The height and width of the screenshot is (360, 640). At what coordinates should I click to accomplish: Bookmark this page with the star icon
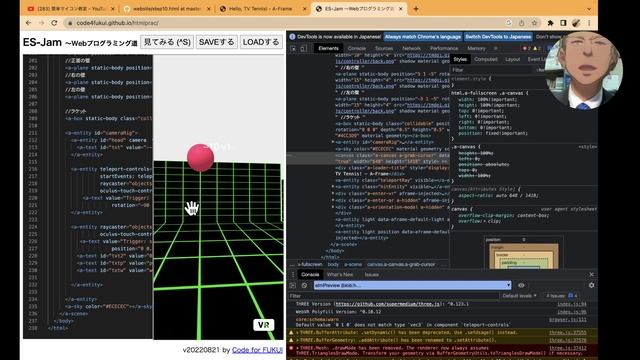[x=534, y=23]
